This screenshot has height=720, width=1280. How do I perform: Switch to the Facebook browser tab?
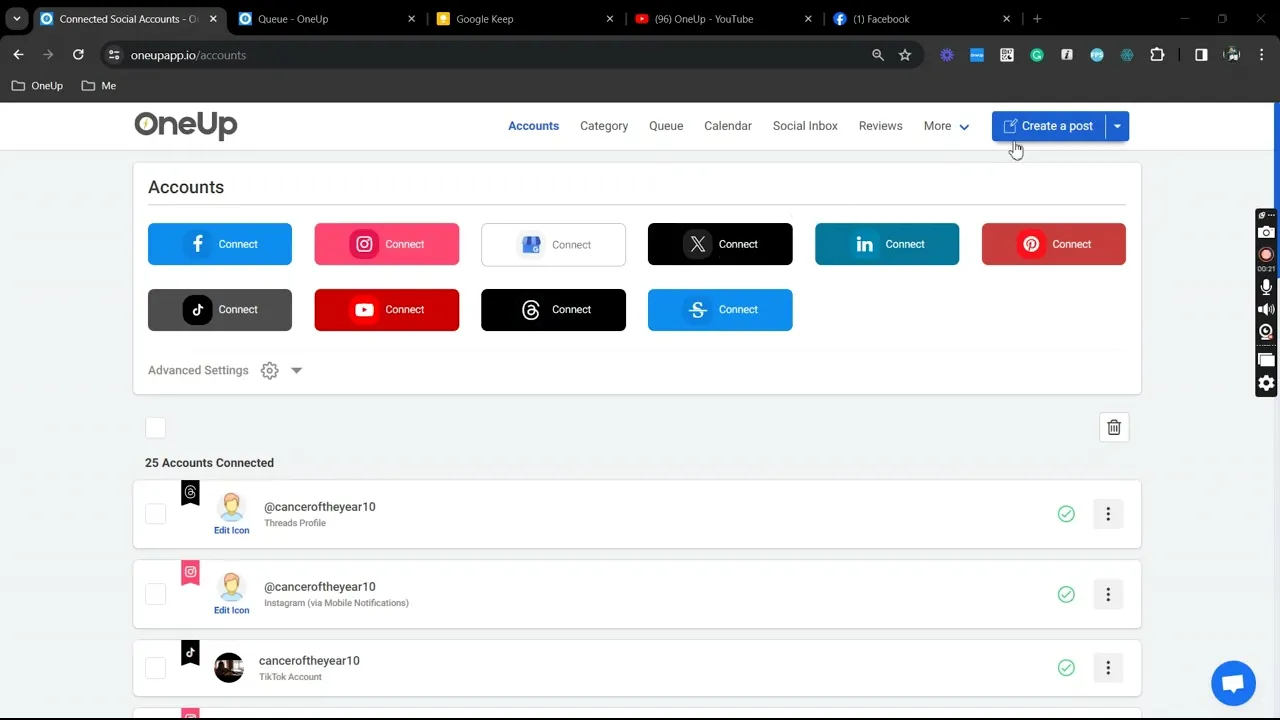(x=922, y=19)
